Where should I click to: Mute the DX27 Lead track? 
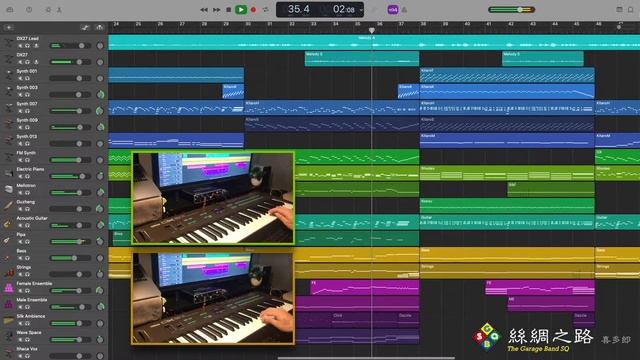20,46
